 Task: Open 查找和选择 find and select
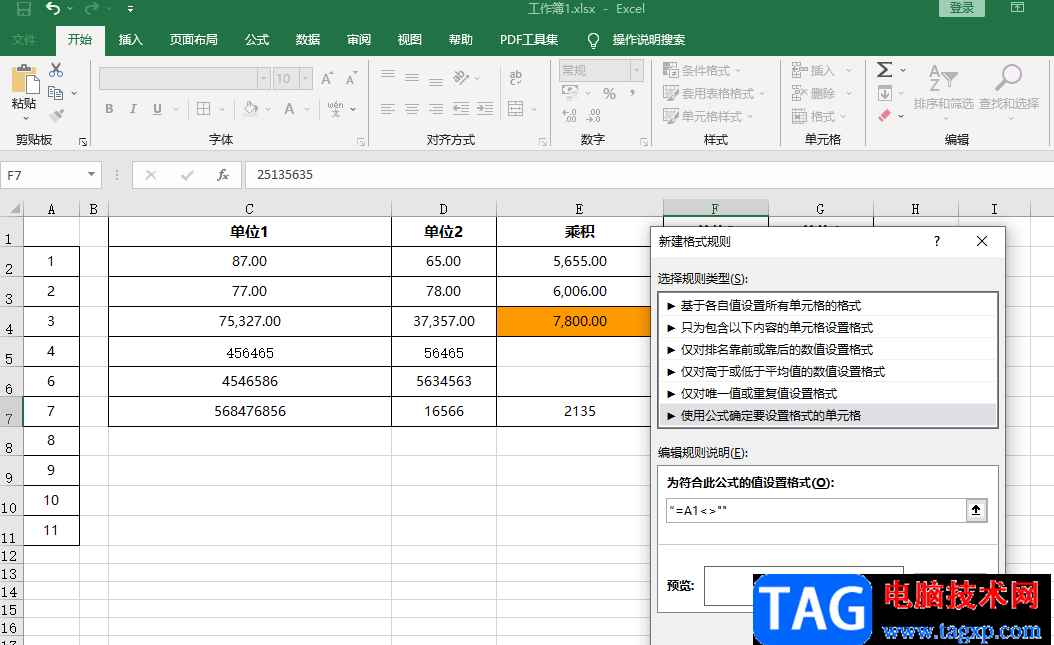1009,92
